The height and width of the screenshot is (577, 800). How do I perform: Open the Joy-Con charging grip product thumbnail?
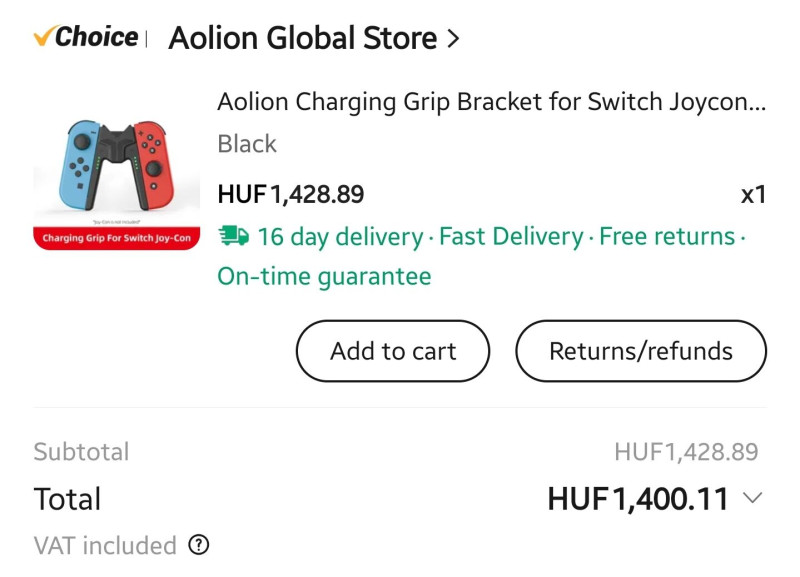[x=118, y=177]
